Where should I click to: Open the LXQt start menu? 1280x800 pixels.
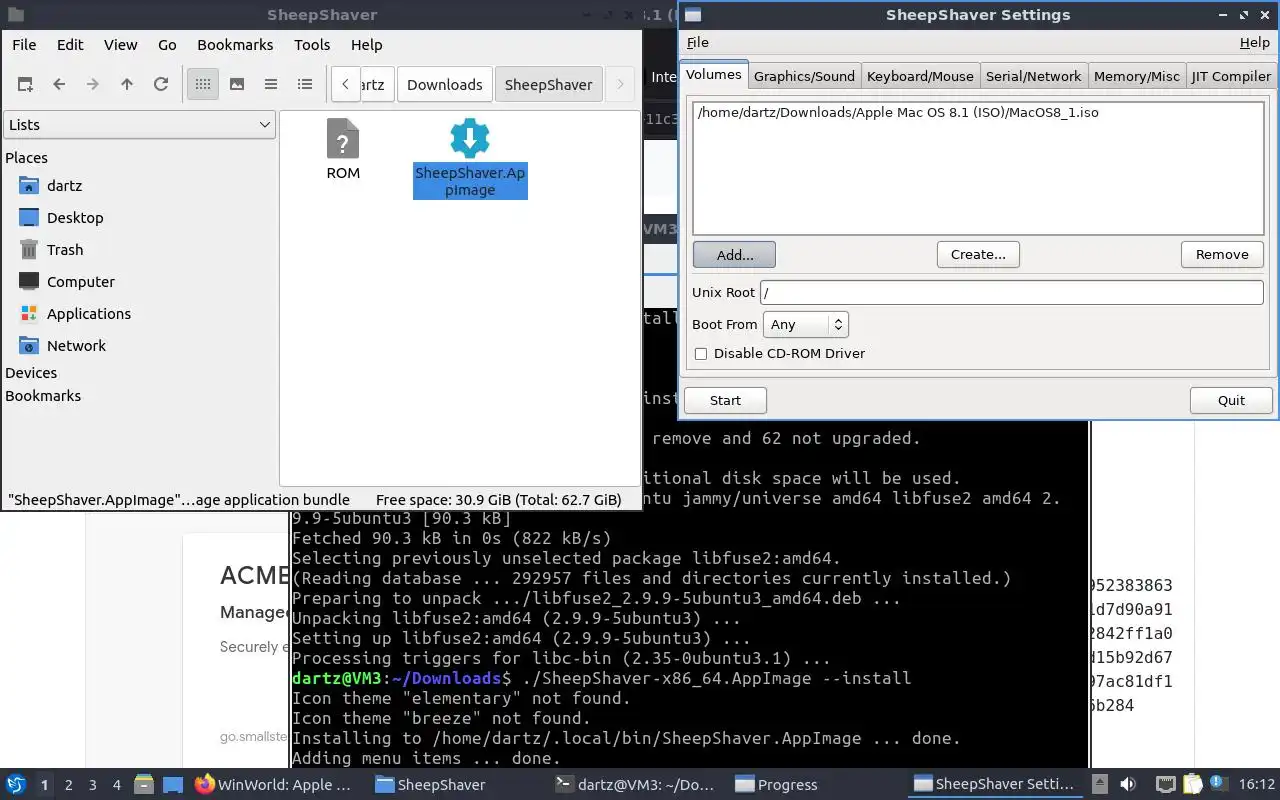[x=16, y=785]
